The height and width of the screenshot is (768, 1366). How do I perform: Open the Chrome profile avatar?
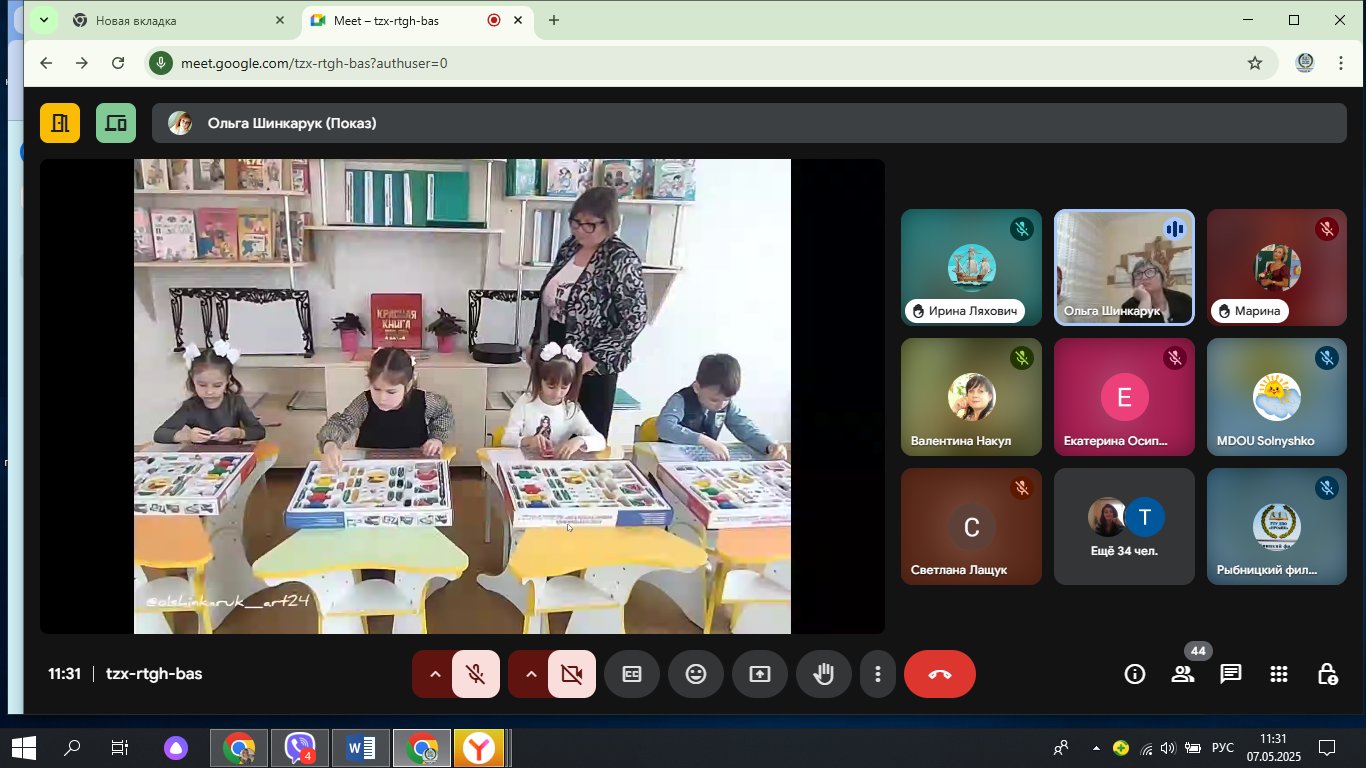(1305, 63)
